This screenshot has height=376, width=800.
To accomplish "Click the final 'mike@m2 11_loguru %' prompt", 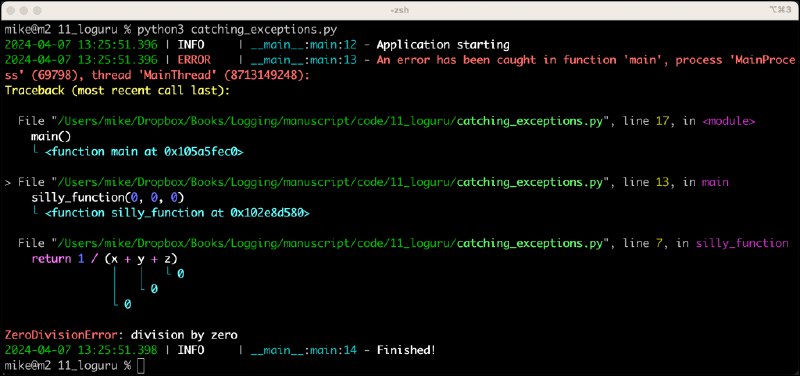I will pyautogui.click(x=67, y=366).
